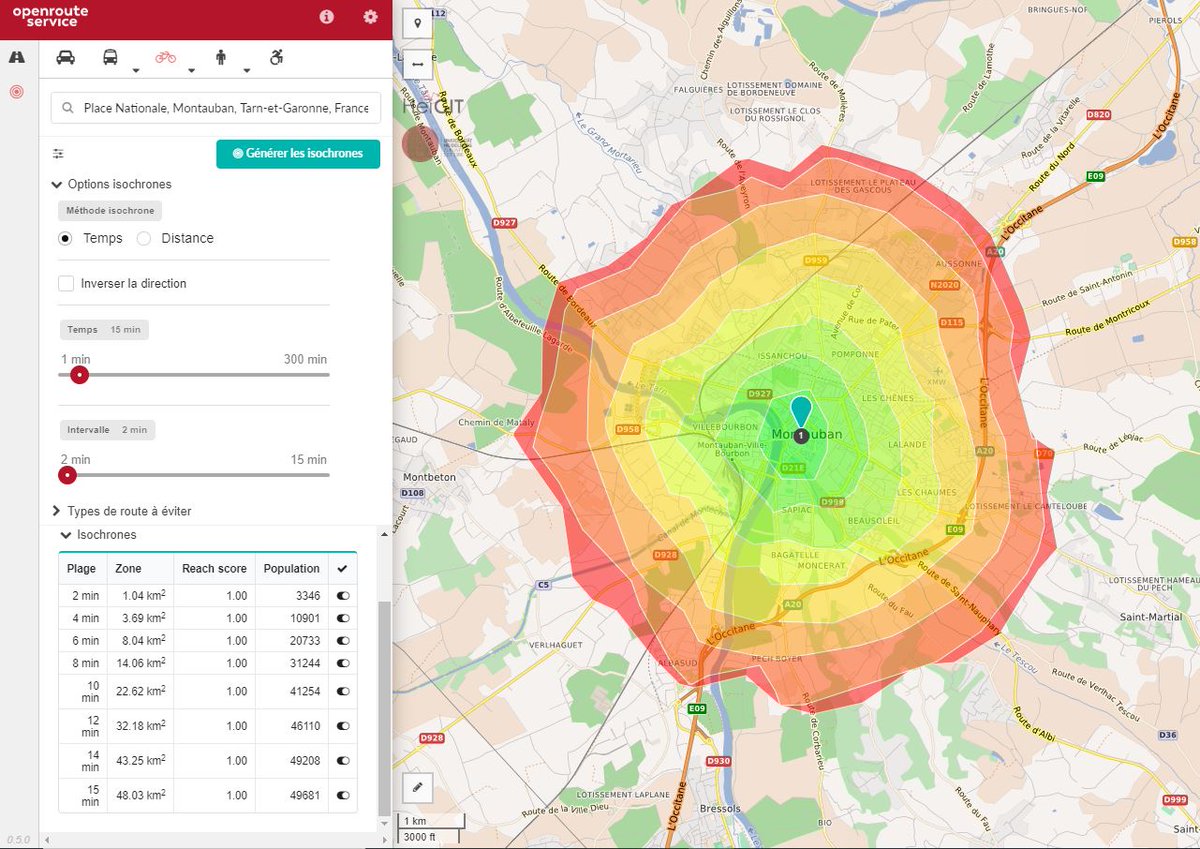
Task: Click the Place Nationale address search field
Action: pos(216,108)
